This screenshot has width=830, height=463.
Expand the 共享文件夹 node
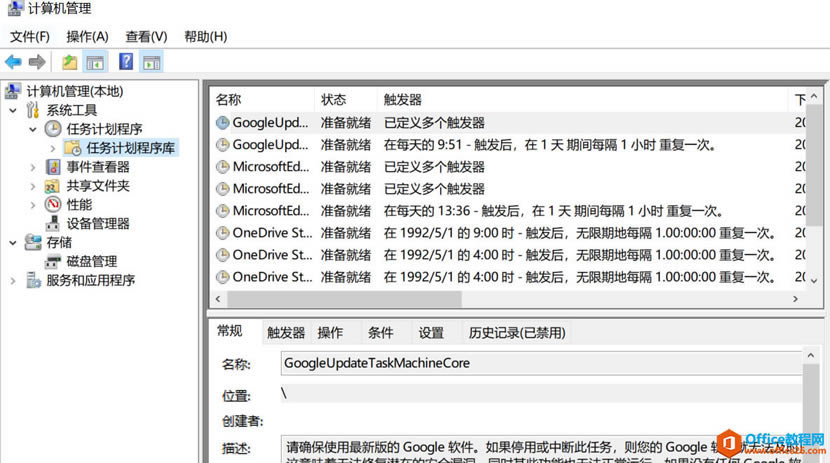tap(33, 186)
